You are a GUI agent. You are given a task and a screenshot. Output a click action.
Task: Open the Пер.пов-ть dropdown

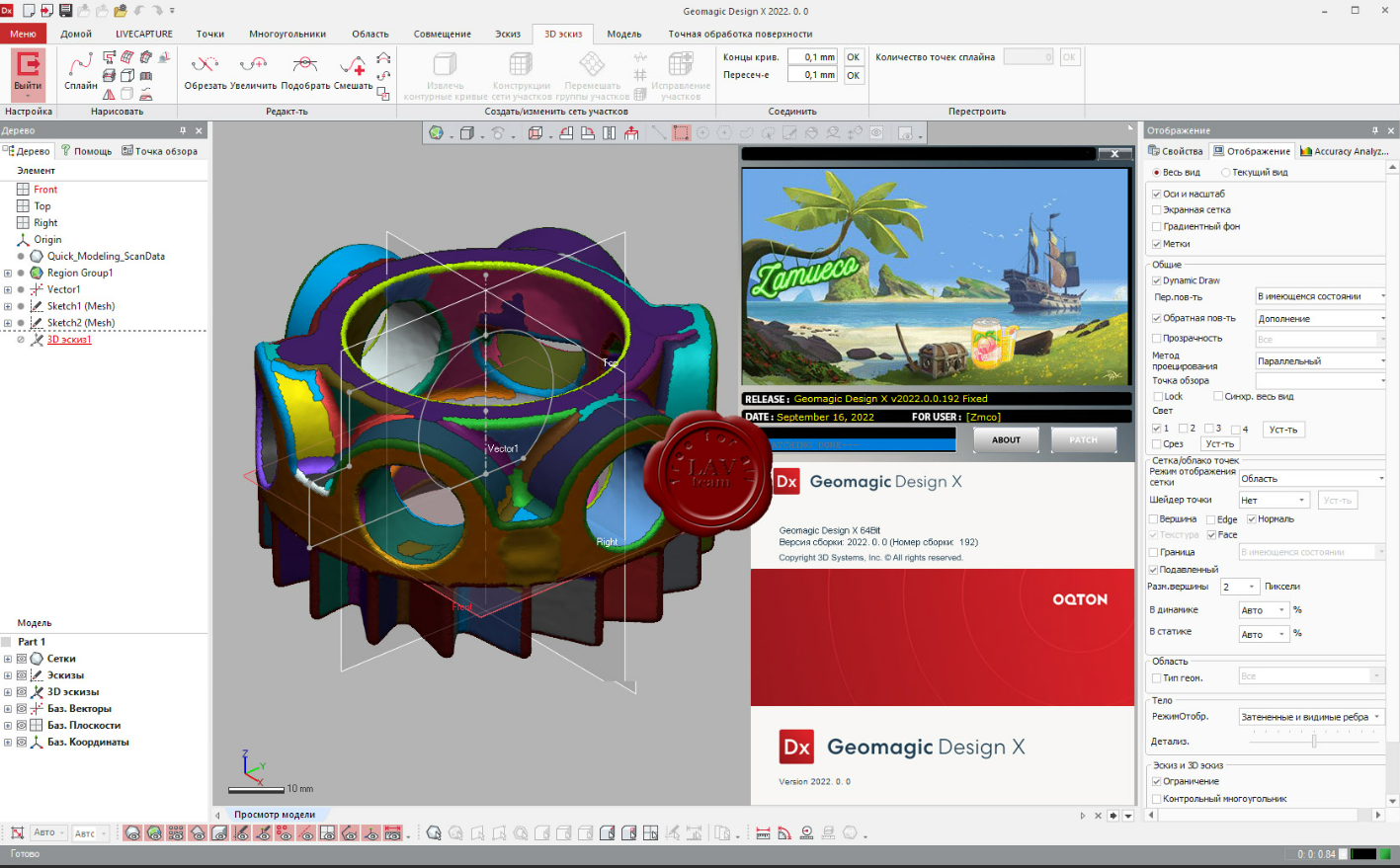(x=1321, y=296)
